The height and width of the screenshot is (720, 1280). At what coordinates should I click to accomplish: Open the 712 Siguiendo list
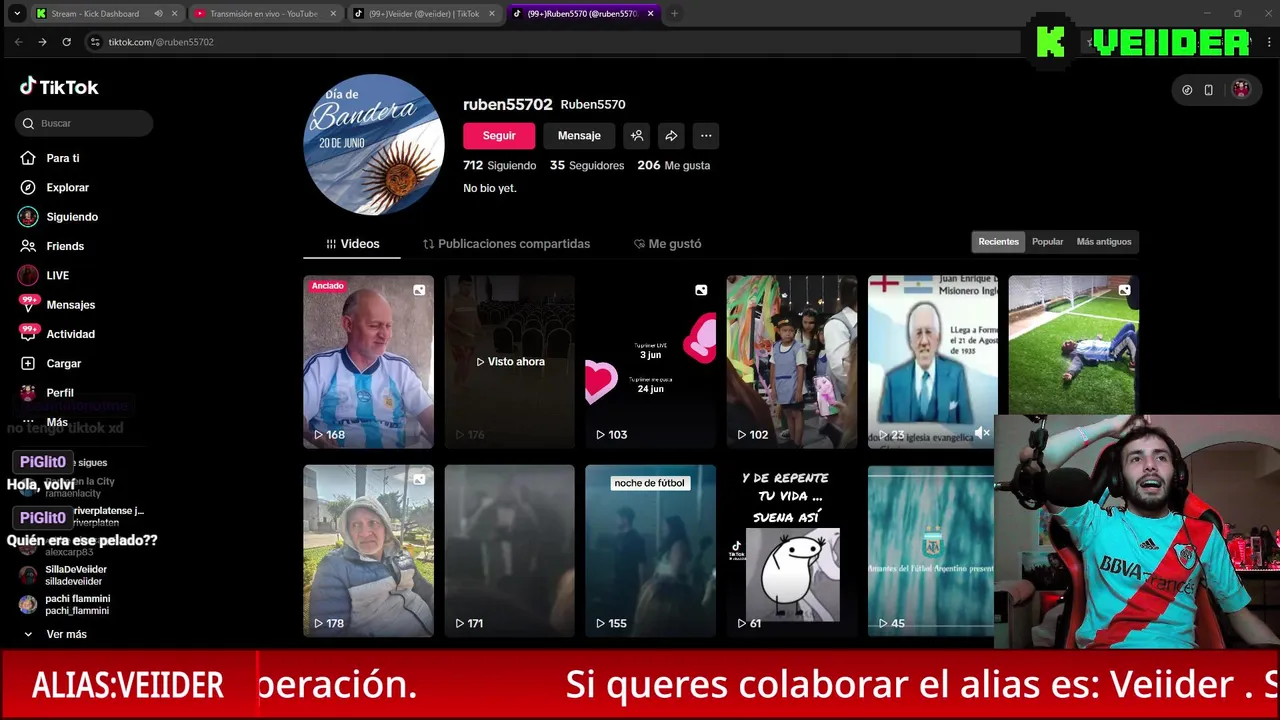pyautogui.click(x=500, y=165)
